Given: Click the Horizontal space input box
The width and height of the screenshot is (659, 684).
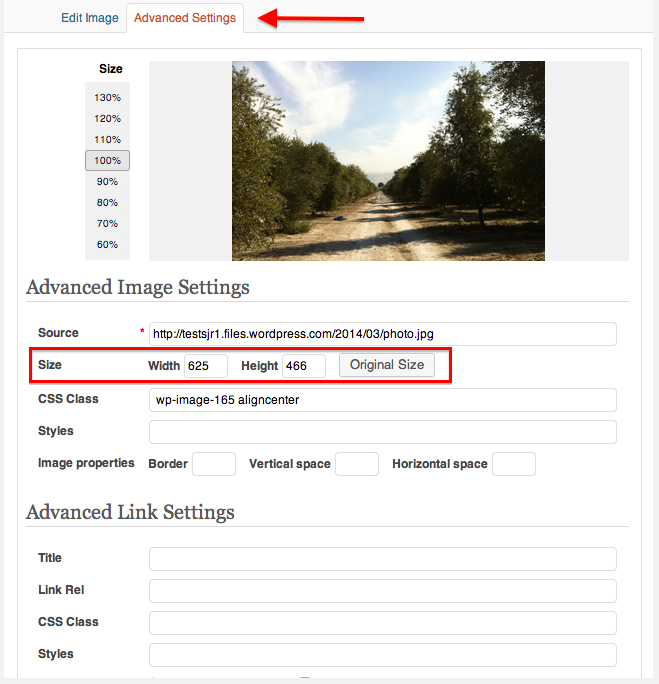Looking at the screenshot, I should (x=514, y=464).
